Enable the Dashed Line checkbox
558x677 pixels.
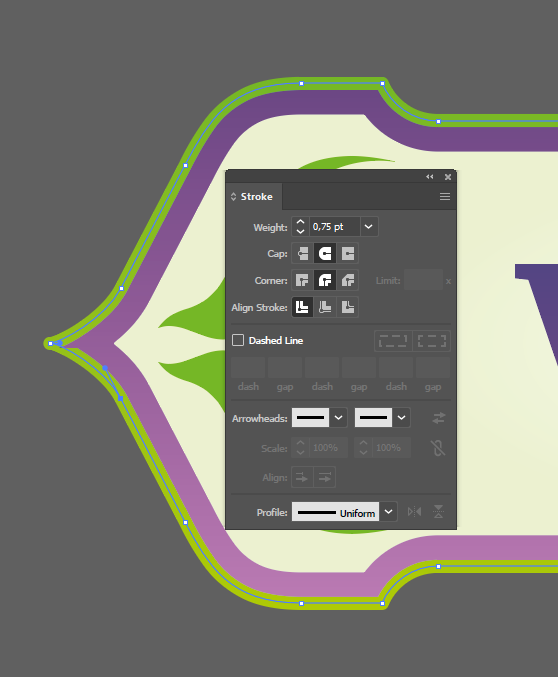tap(238, 340)
